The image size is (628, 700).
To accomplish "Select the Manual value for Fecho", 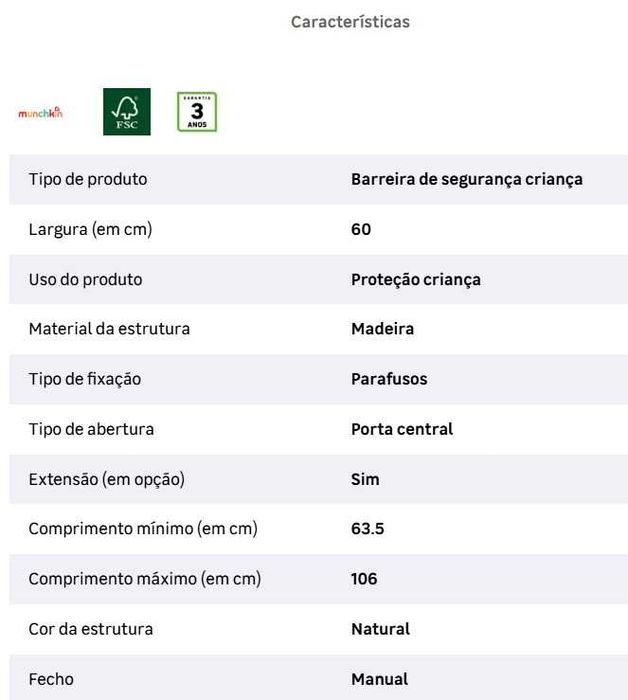I will click(x=379, y=679).
